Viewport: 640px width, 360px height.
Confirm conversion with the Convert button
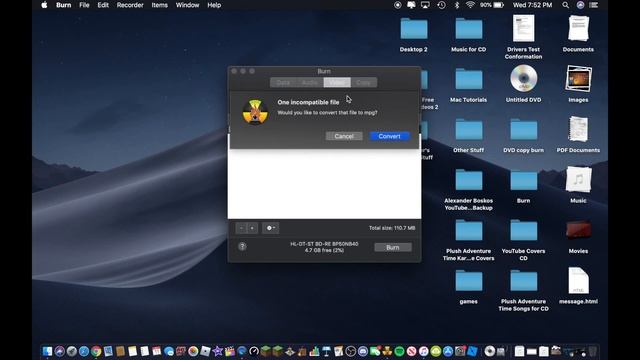[x=389, y=136]
